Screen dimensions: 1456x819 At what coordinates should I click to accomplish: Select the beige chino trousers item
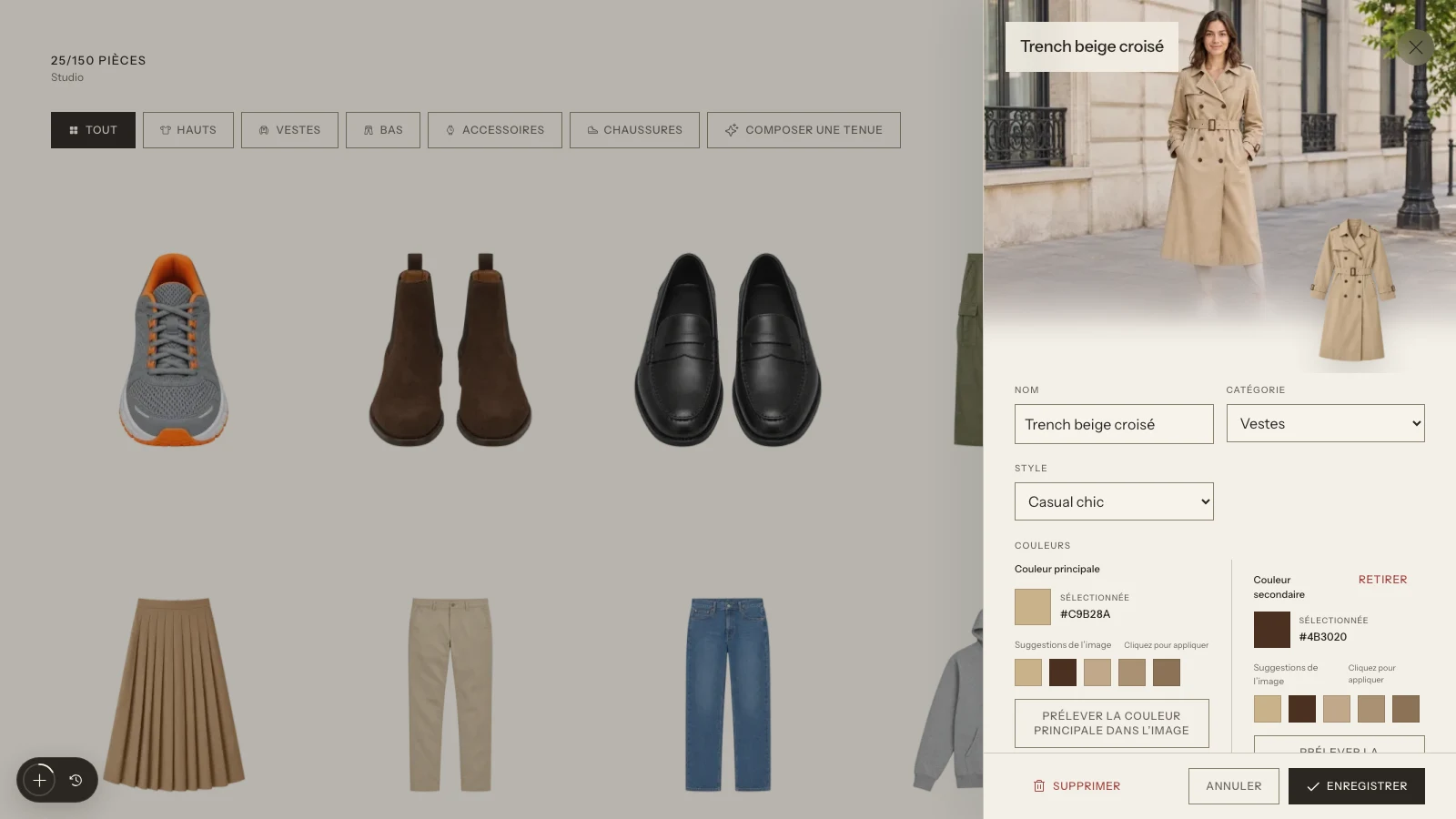click(450, 693)
